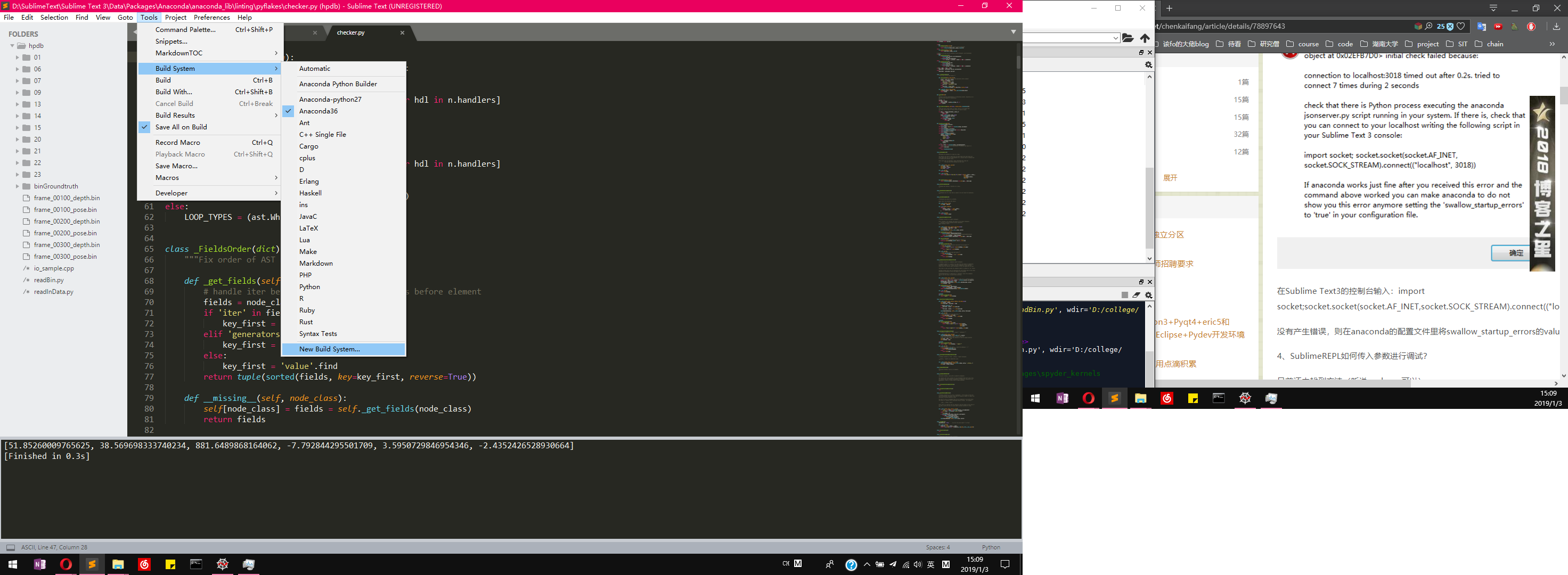Screen dimensions: 1568x575
Task: Click the colored cube icon in the address bar
Action: point(1418,26)
